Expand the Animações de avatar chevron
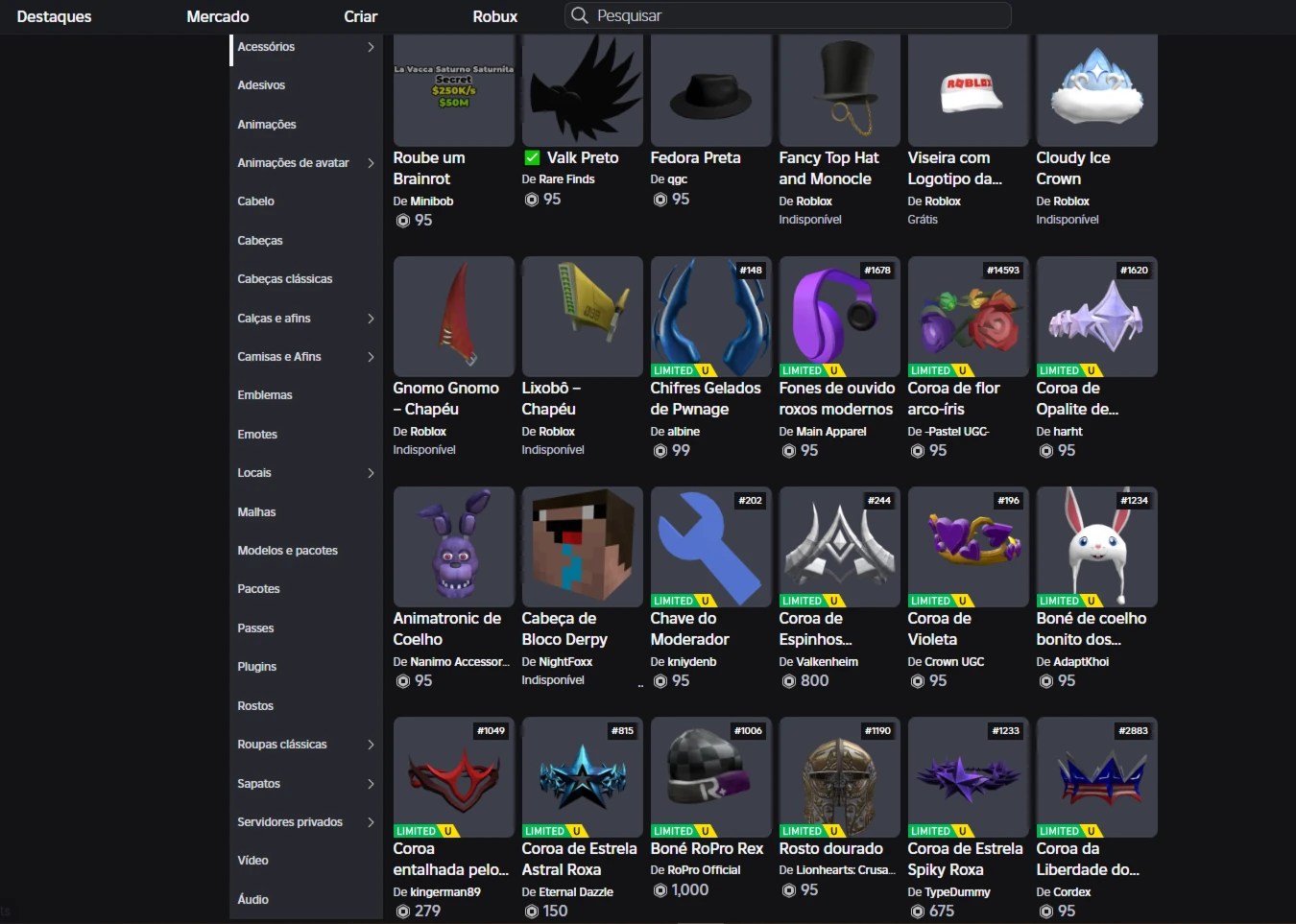 click(x=371, y=163)
